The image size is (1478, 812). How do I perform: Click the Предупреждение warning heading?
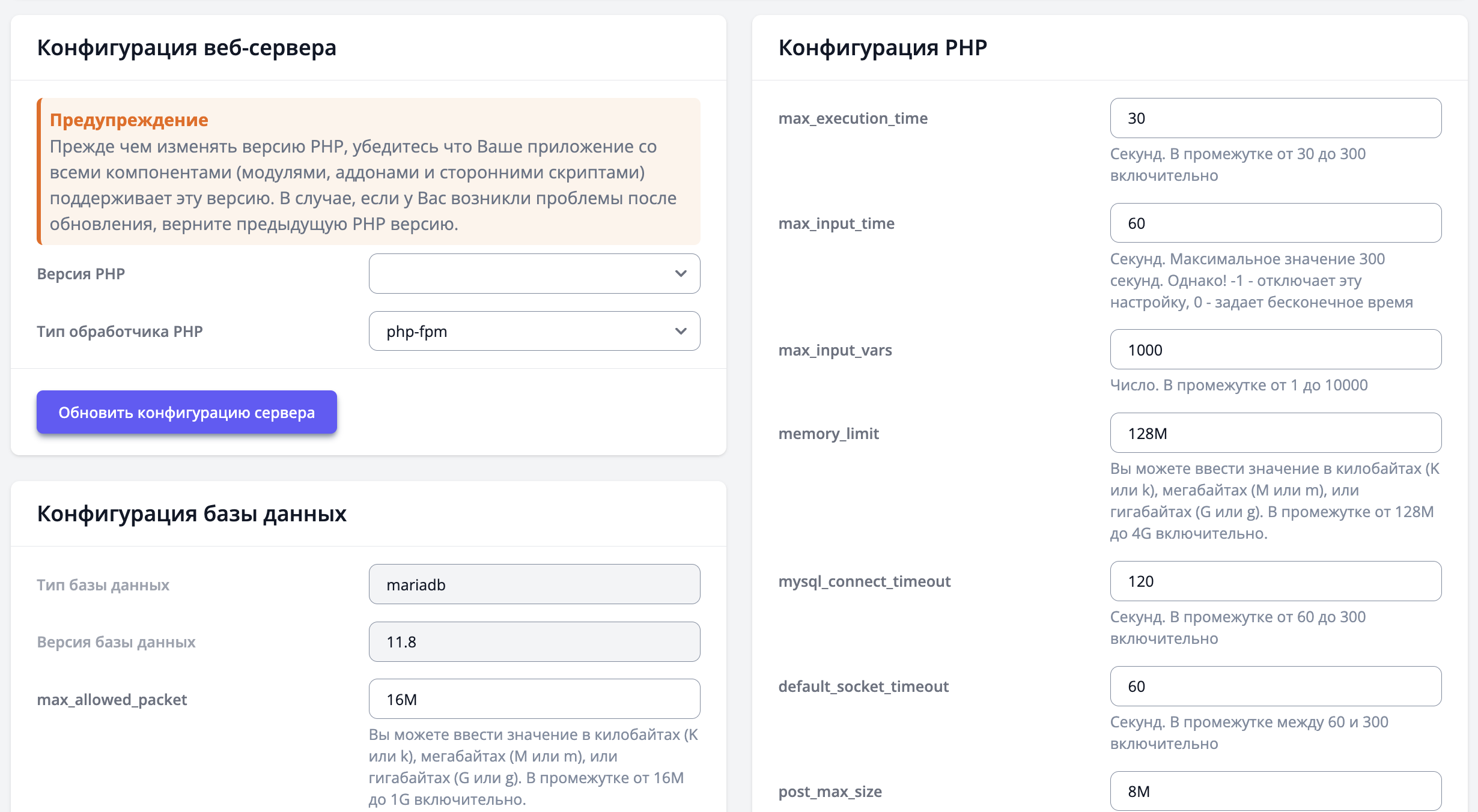129,120
